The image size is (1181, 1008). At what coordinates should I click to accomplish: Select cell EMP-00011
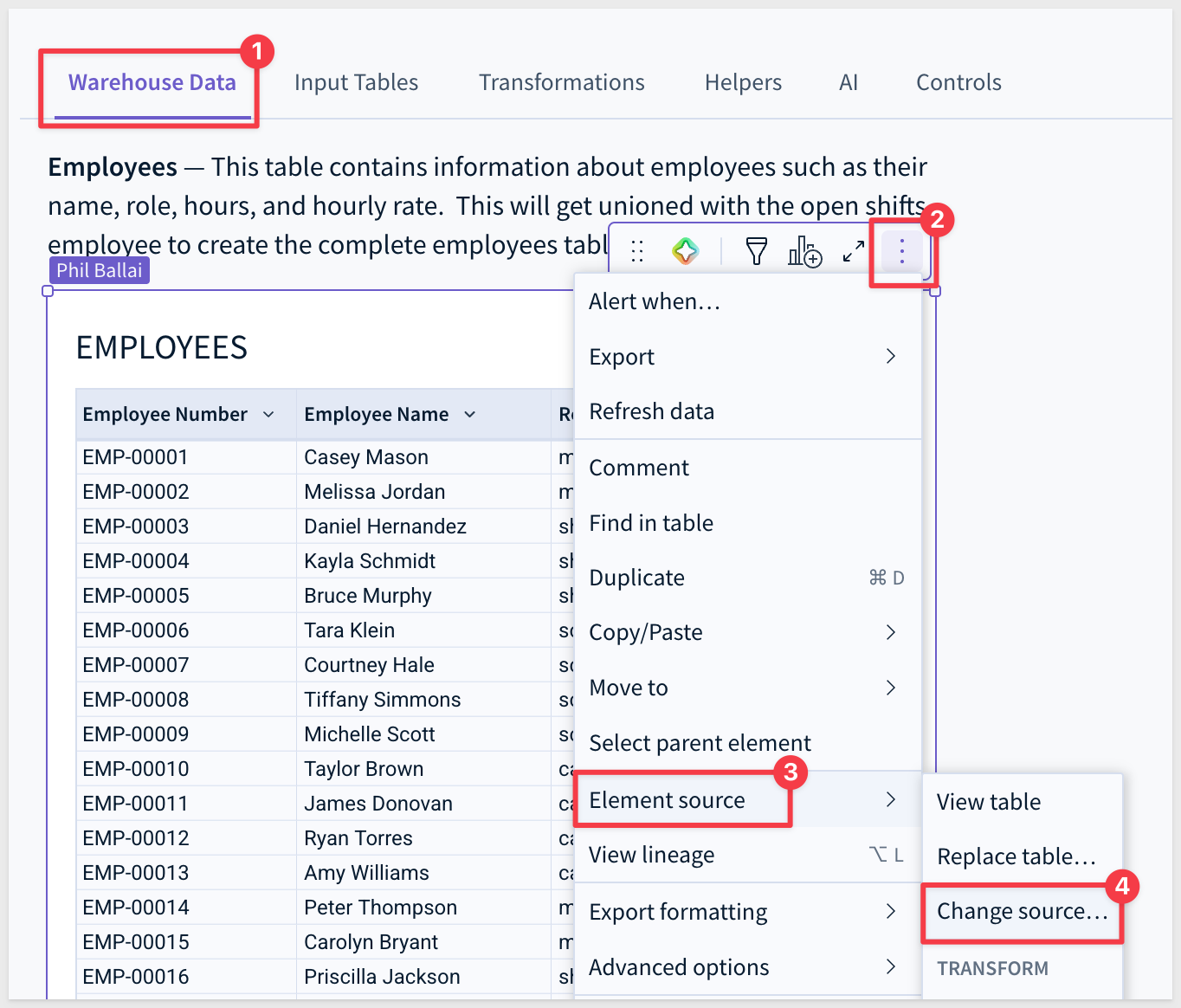click(x=186, y=804)
